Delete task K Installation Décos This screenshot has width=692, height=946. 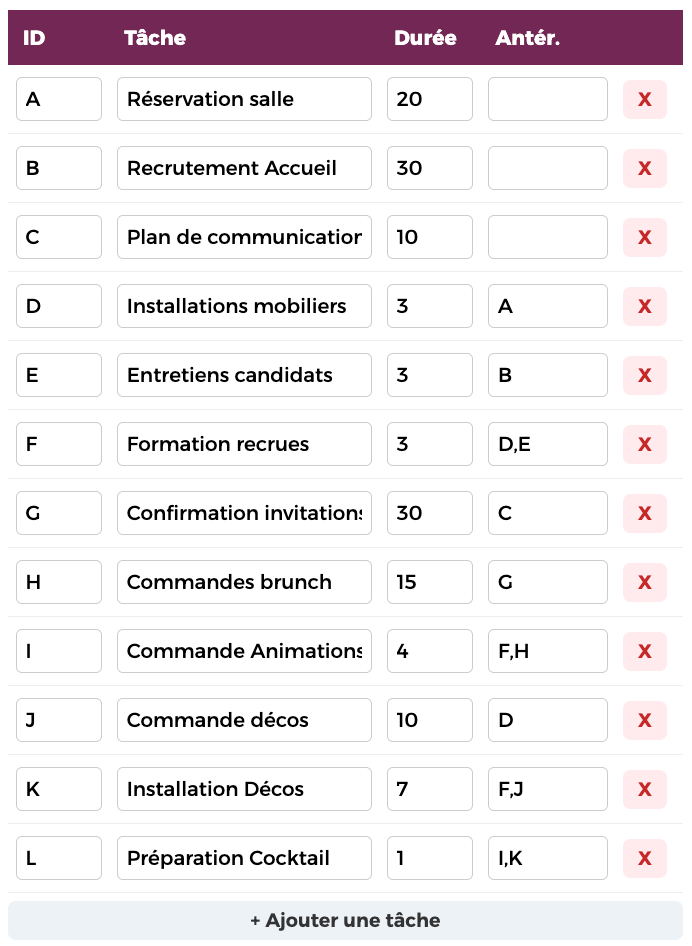click(x=644, y=789)
